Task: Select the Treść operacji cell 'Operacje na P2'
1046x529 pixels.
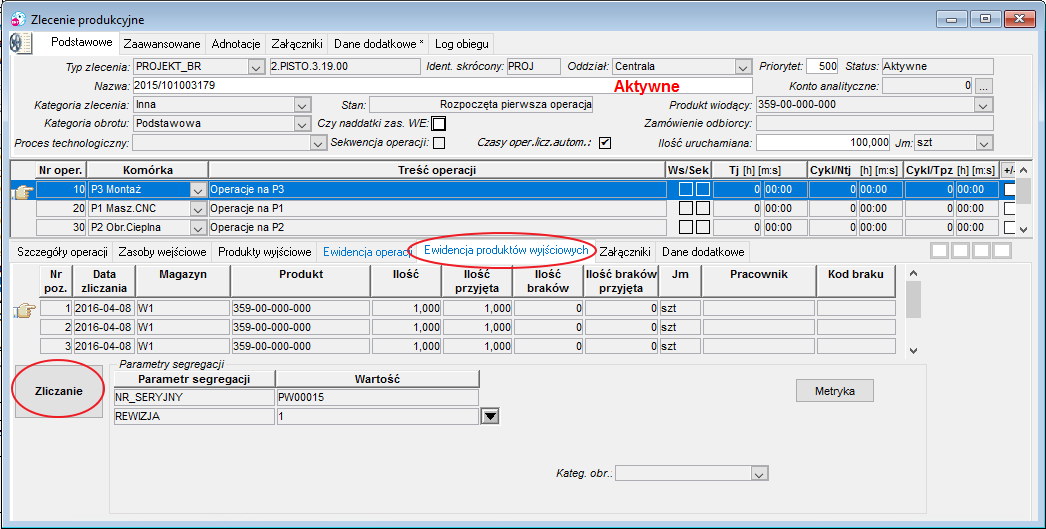Action: click(438, 227)
